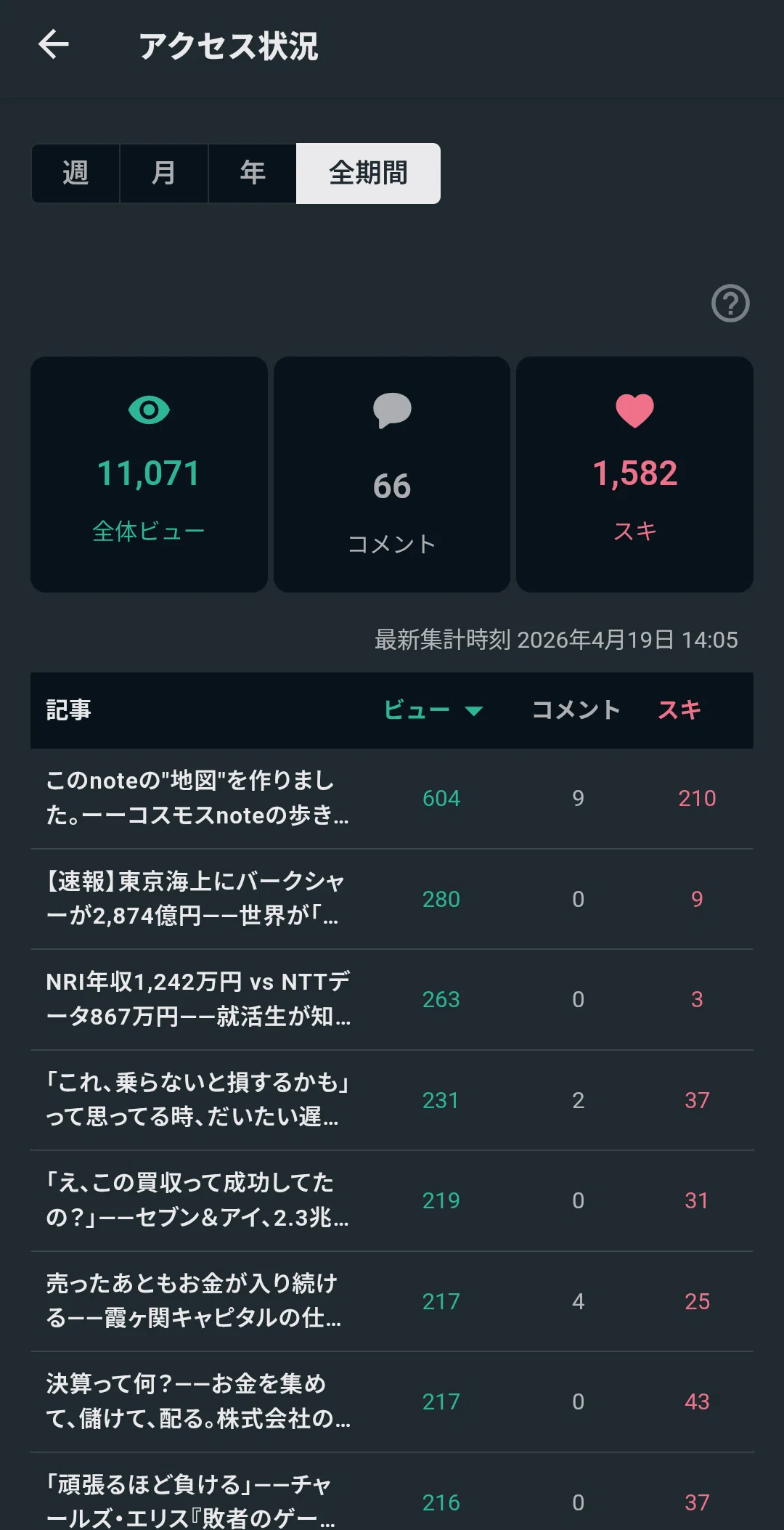Switch to the 月 tab
Image resolution: width=784 pixels, height=1530 pixels.
pos(164,174)
